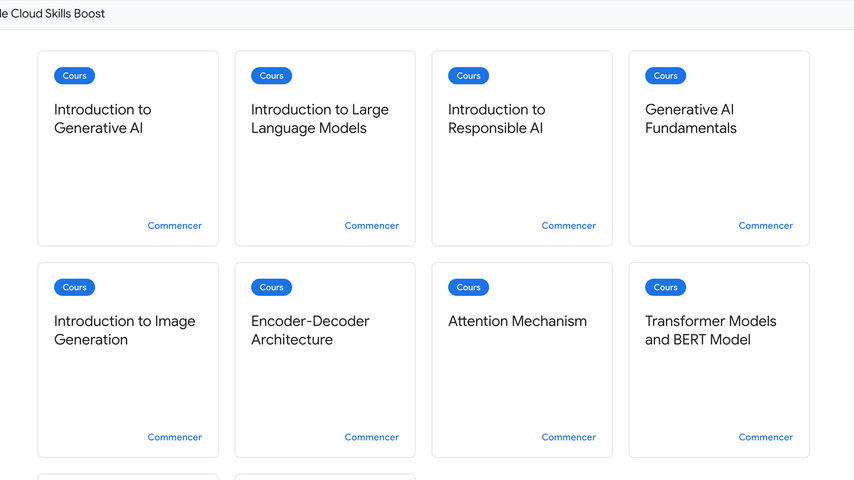Click Commencer on Introduction to Image Generation
This screenshot has width=854, height=480.
point(174,437)
